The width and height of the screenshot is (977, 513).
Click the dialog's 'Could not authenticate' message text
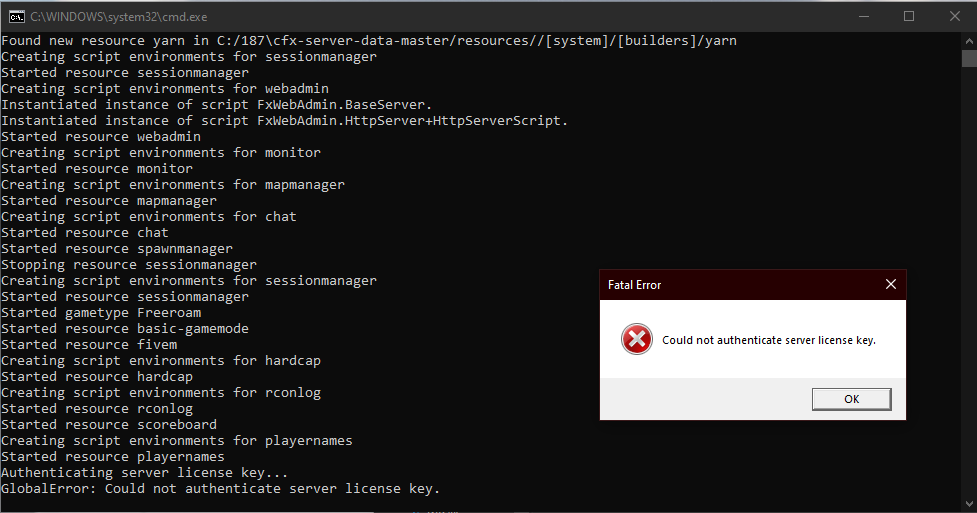(x=769, y=340)
